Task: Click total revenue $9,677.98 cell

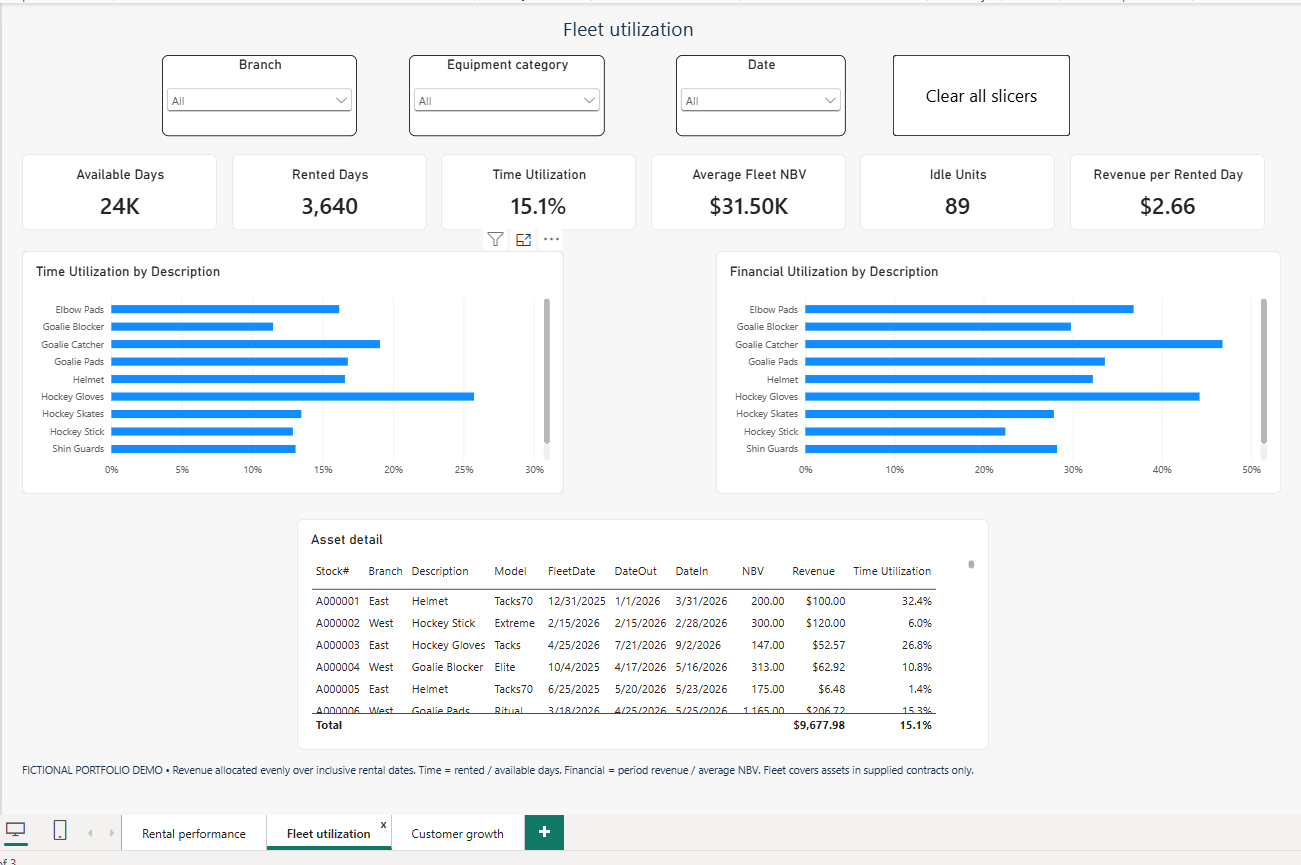Action: coord(819,725)
